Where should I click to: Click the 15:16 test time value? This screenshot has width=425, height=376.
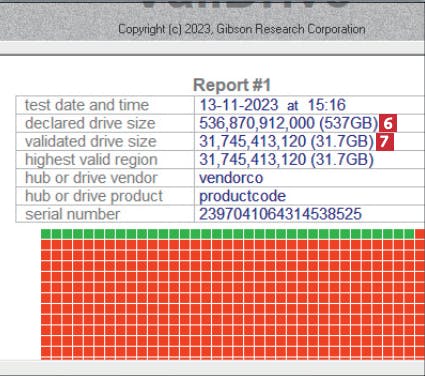pos(326,105)
